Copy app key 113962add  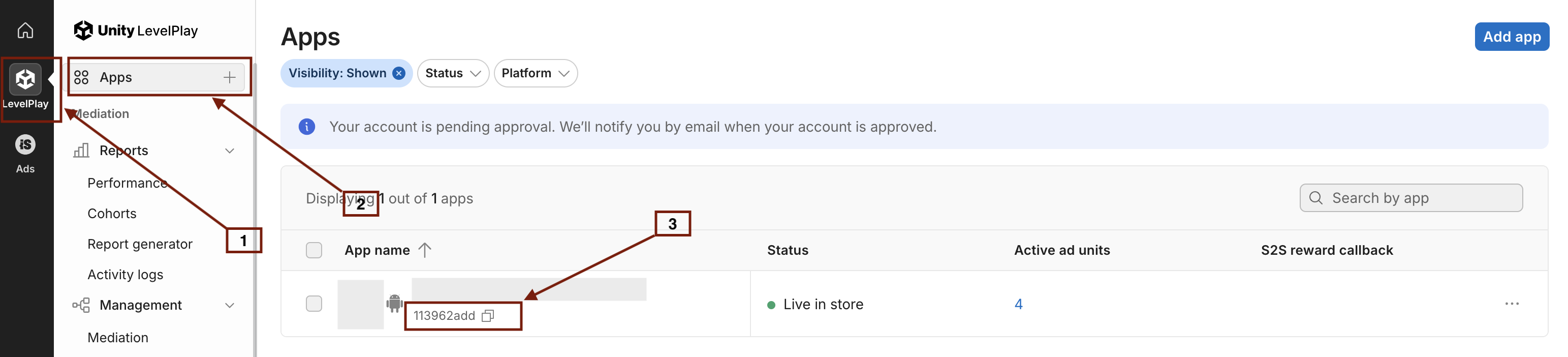(488, 316)
